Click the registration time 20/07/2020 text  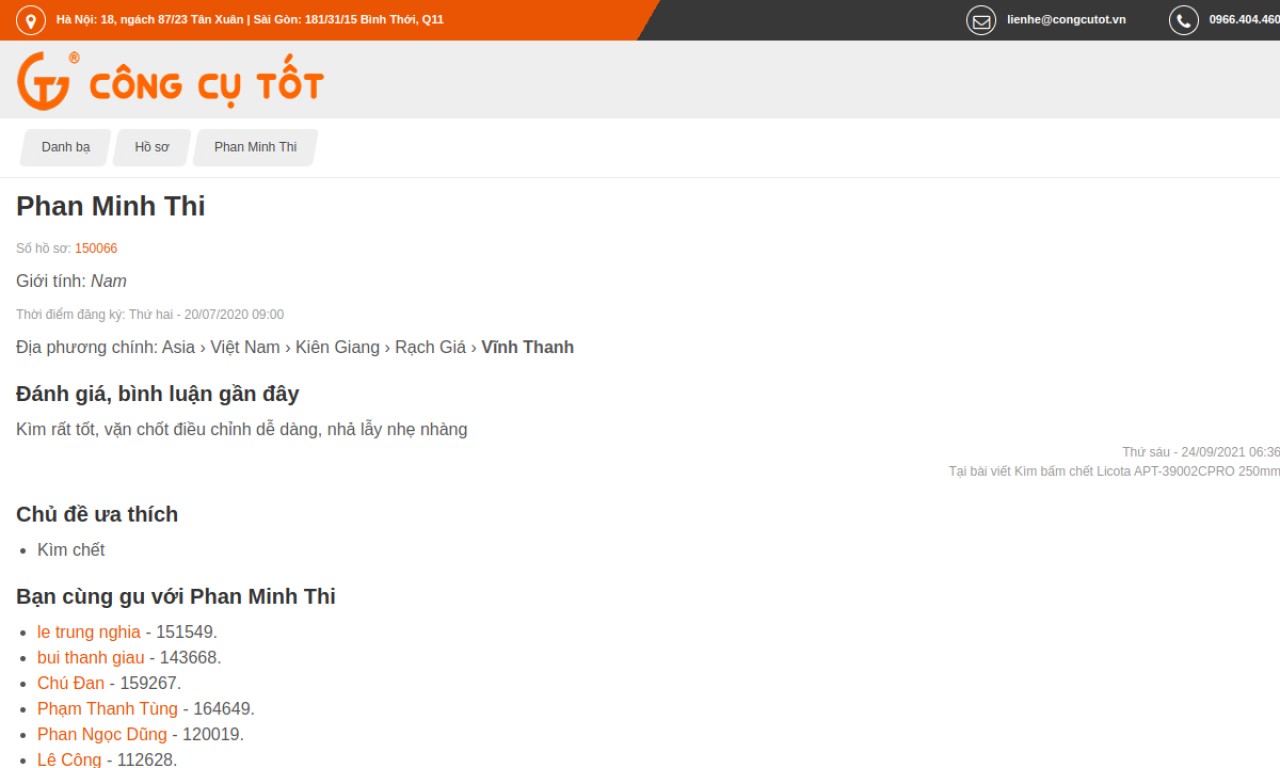(x=150, y=314)
